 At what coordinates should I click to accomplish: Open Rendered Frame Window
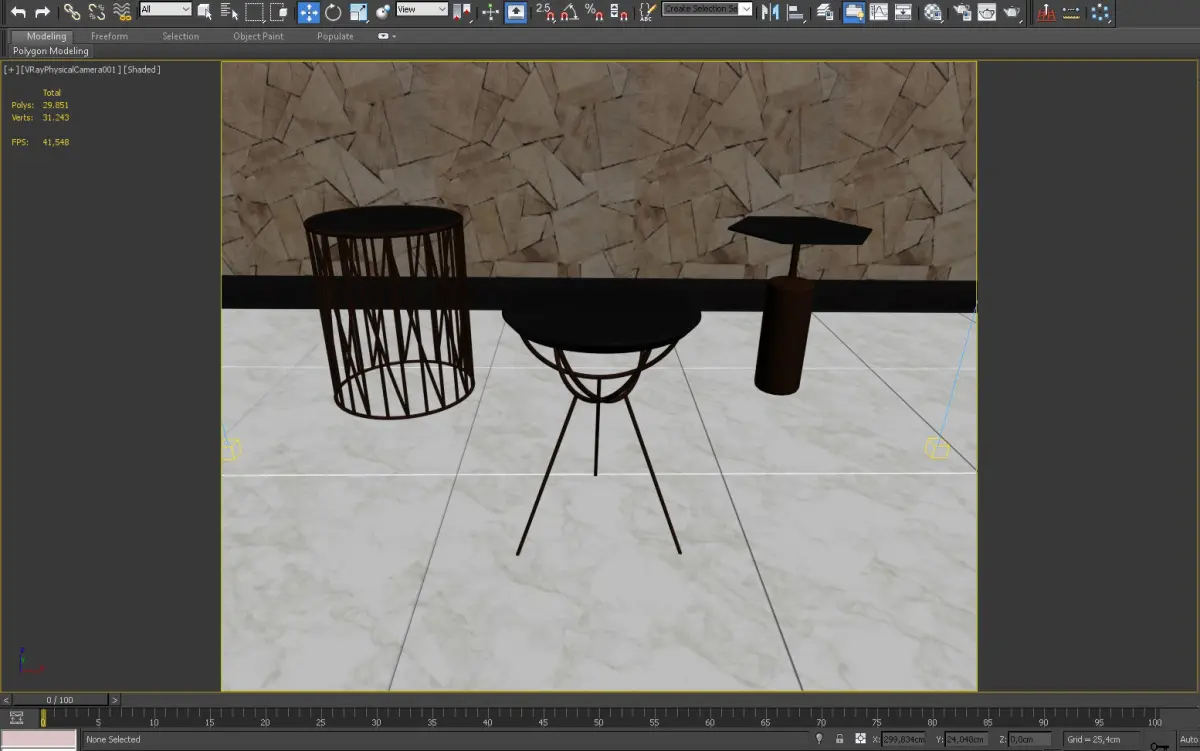[x=987, y=12]
